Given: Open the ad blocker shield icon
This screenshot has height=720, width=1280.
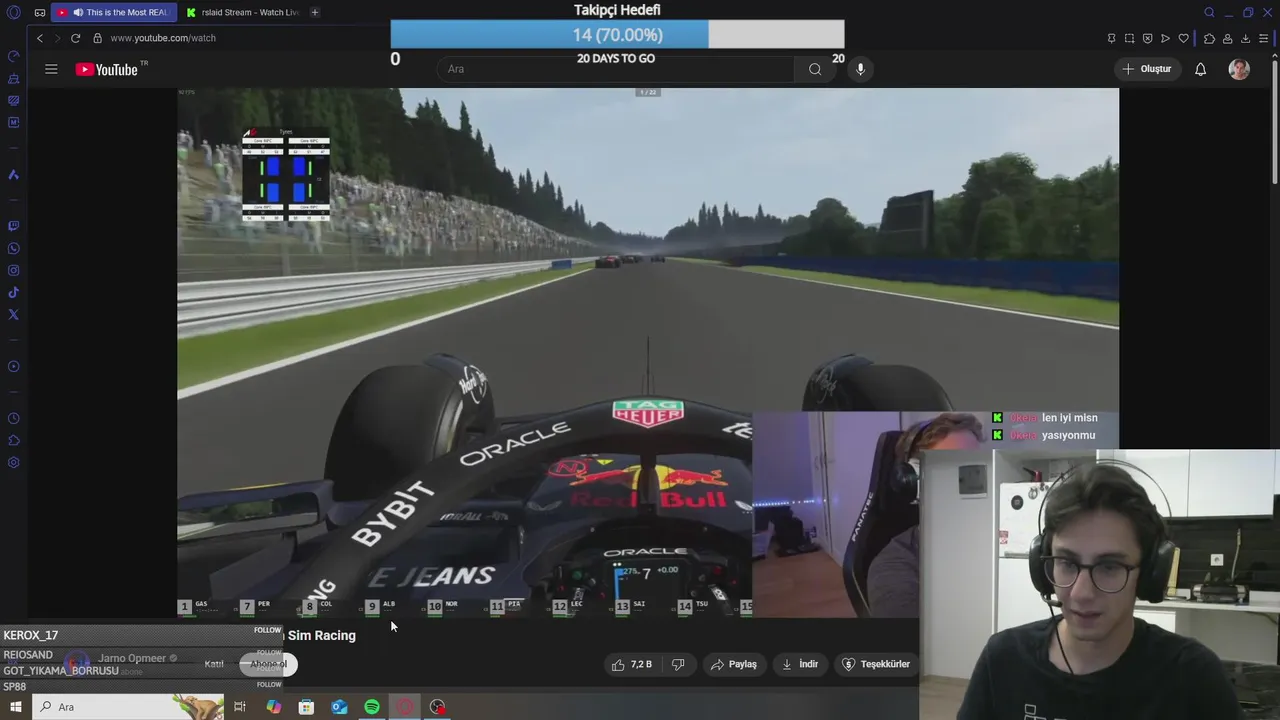Looking at the screenshot, I should tap(1147, 39).
